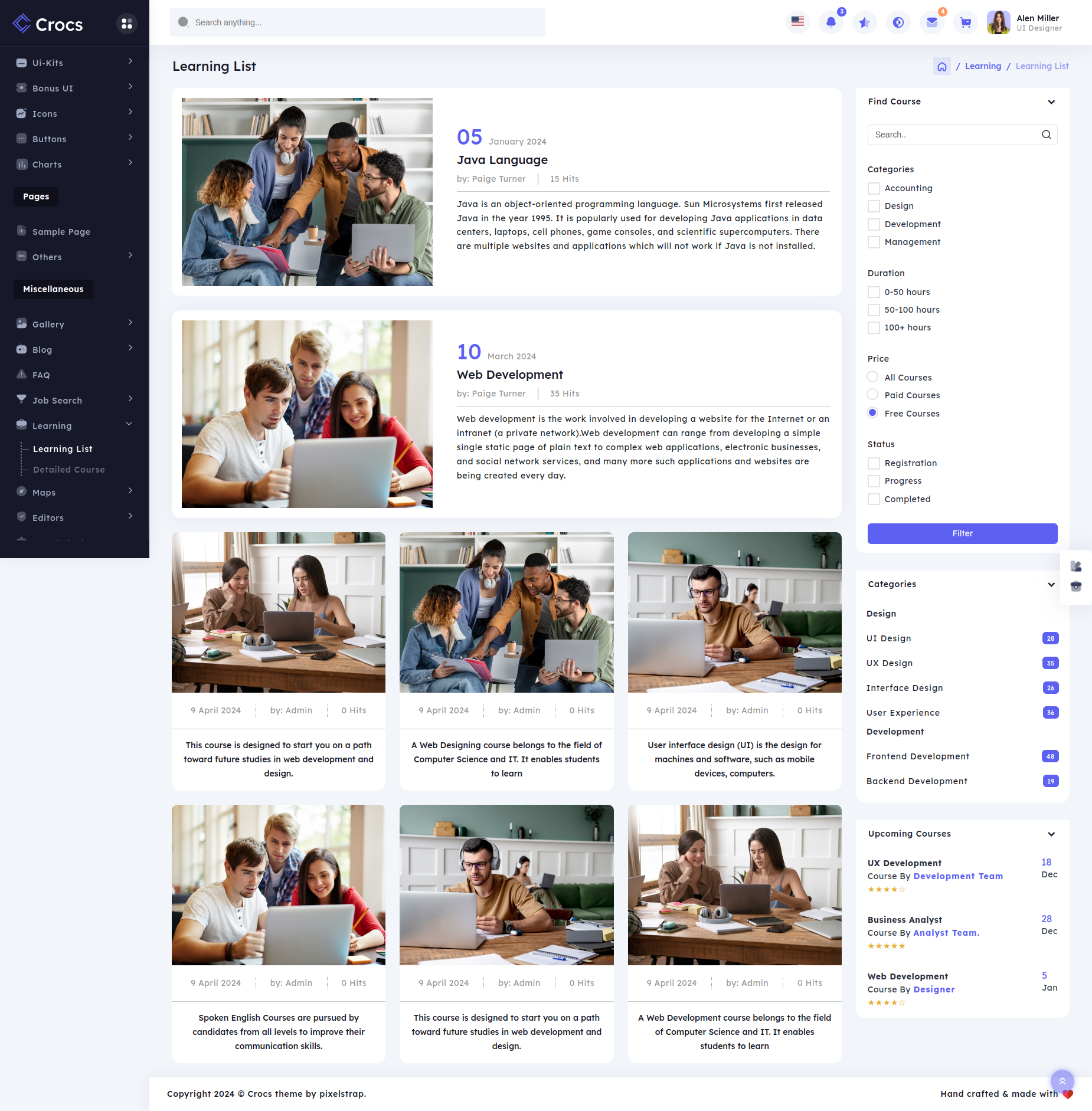Check the Accounting category checkbox
1092x1111 pixels.
[874, 188]
